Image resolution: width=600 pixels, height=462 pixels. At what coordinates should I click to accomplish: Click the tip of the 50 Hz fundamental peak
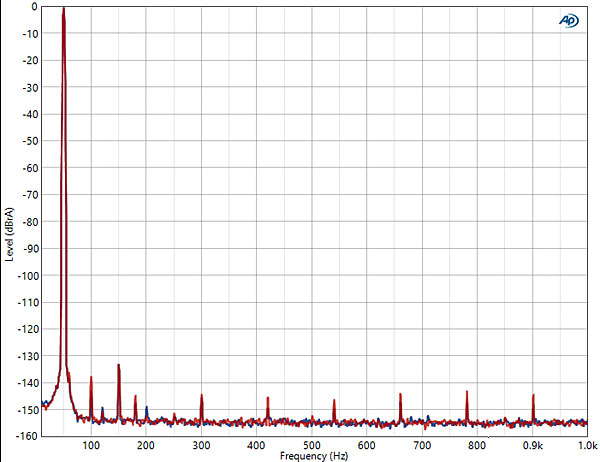click(64, 8)
